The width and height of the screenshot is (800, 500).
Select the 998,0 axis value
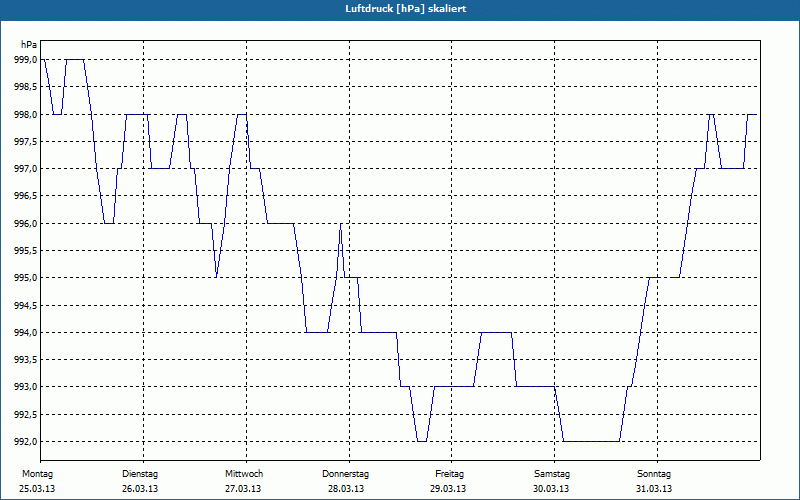(x=26, y=114)
